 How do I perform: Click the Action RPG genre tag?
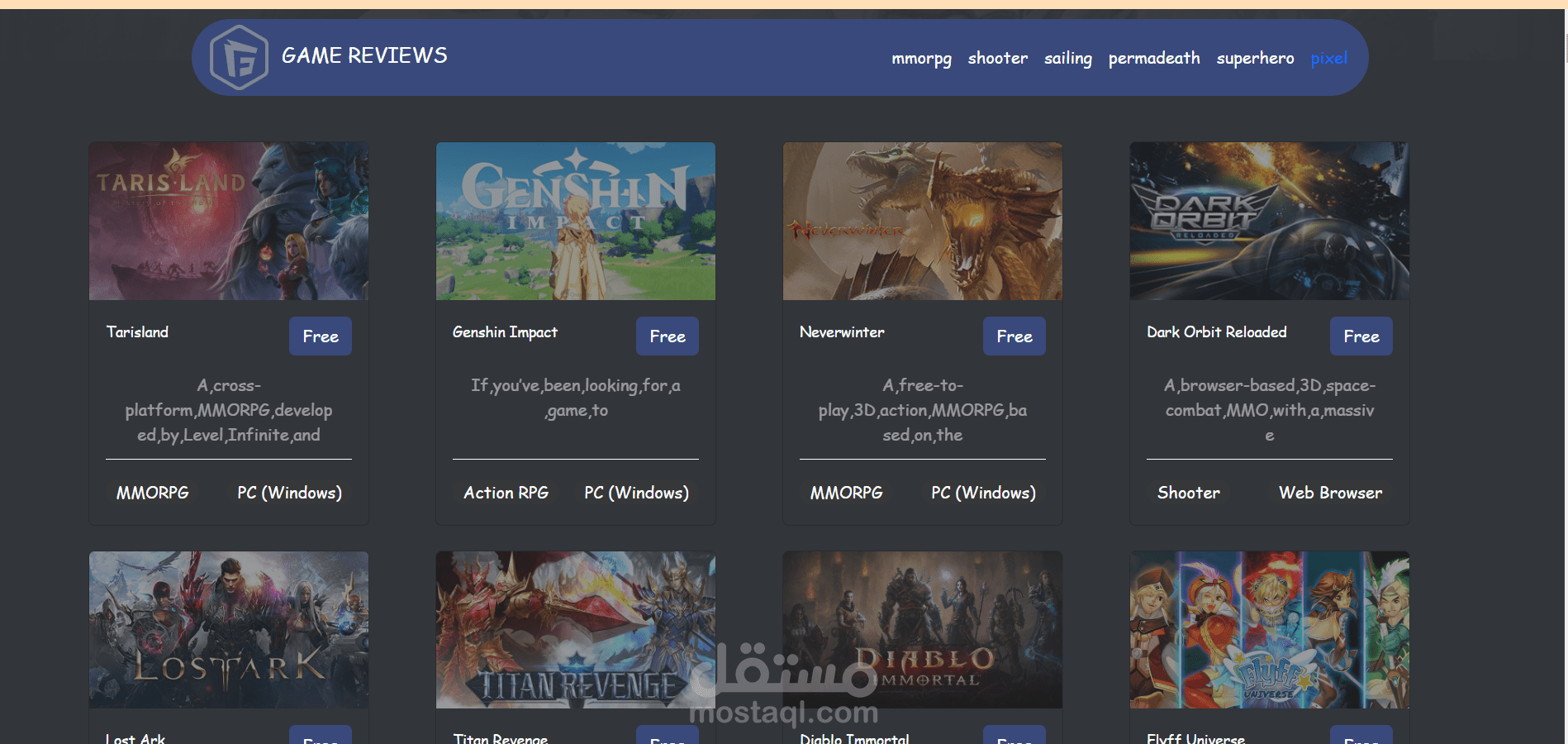pyautogui.click(x=506, y=493)
